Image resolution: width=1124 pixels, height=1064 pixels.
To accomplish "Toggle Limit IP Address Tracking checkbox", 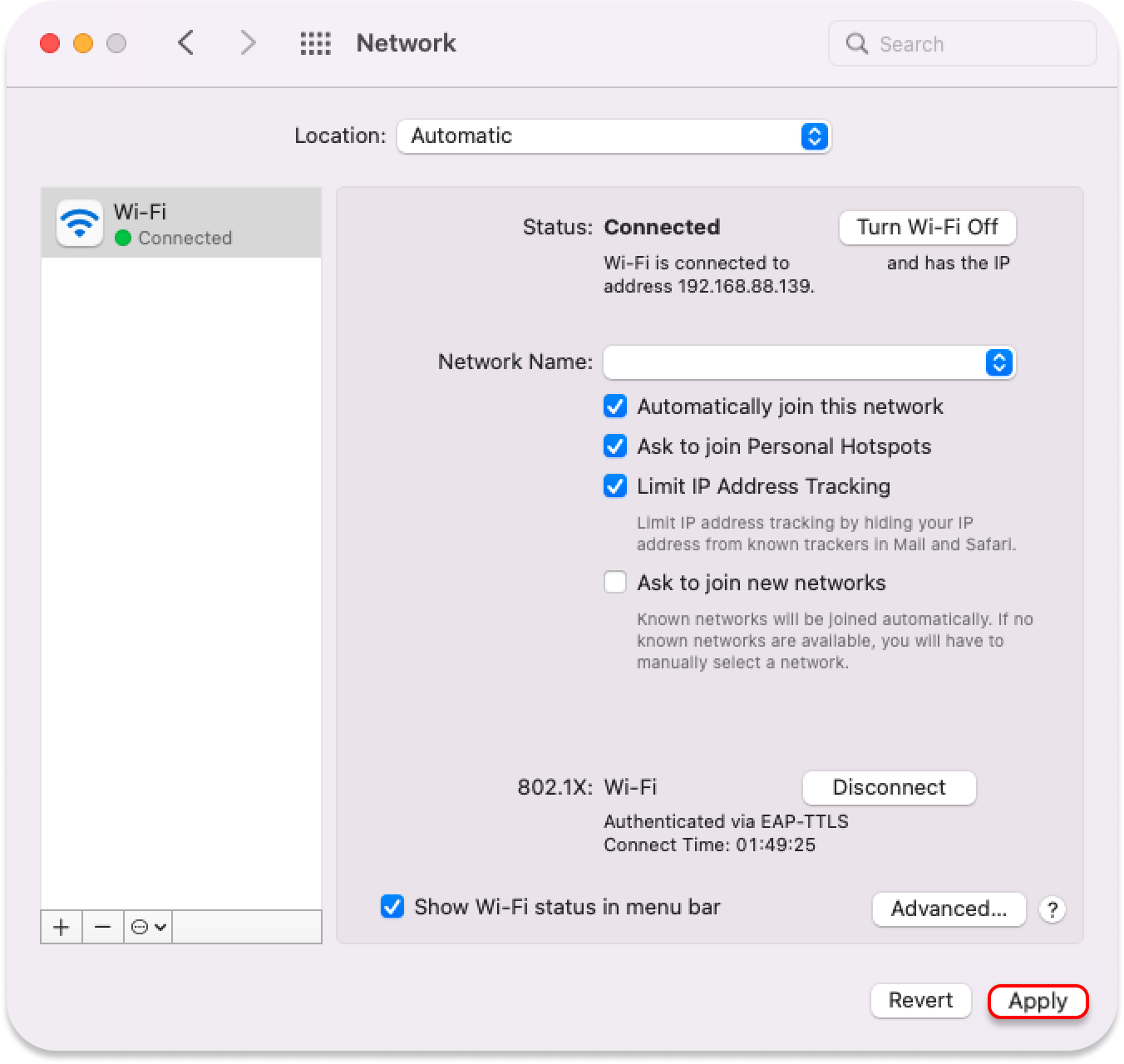I will (x=614, y=486).
